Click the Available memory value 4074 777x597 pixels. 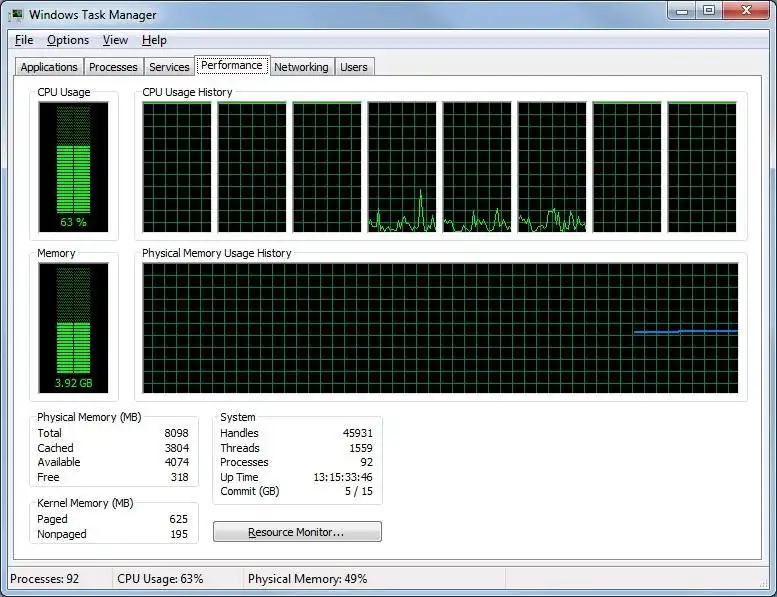tap(176, 462)
